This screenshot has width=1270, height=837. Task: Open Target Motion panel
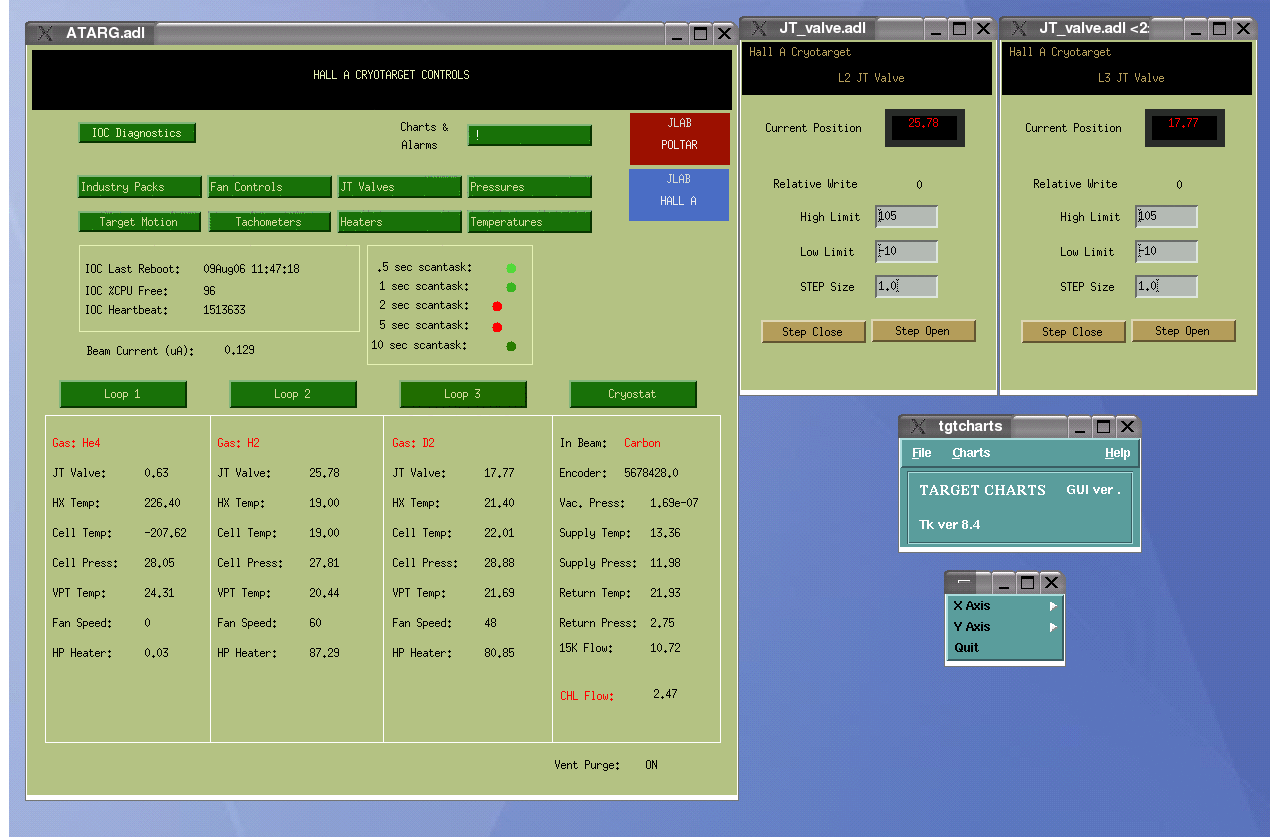(x=140, y=222)
